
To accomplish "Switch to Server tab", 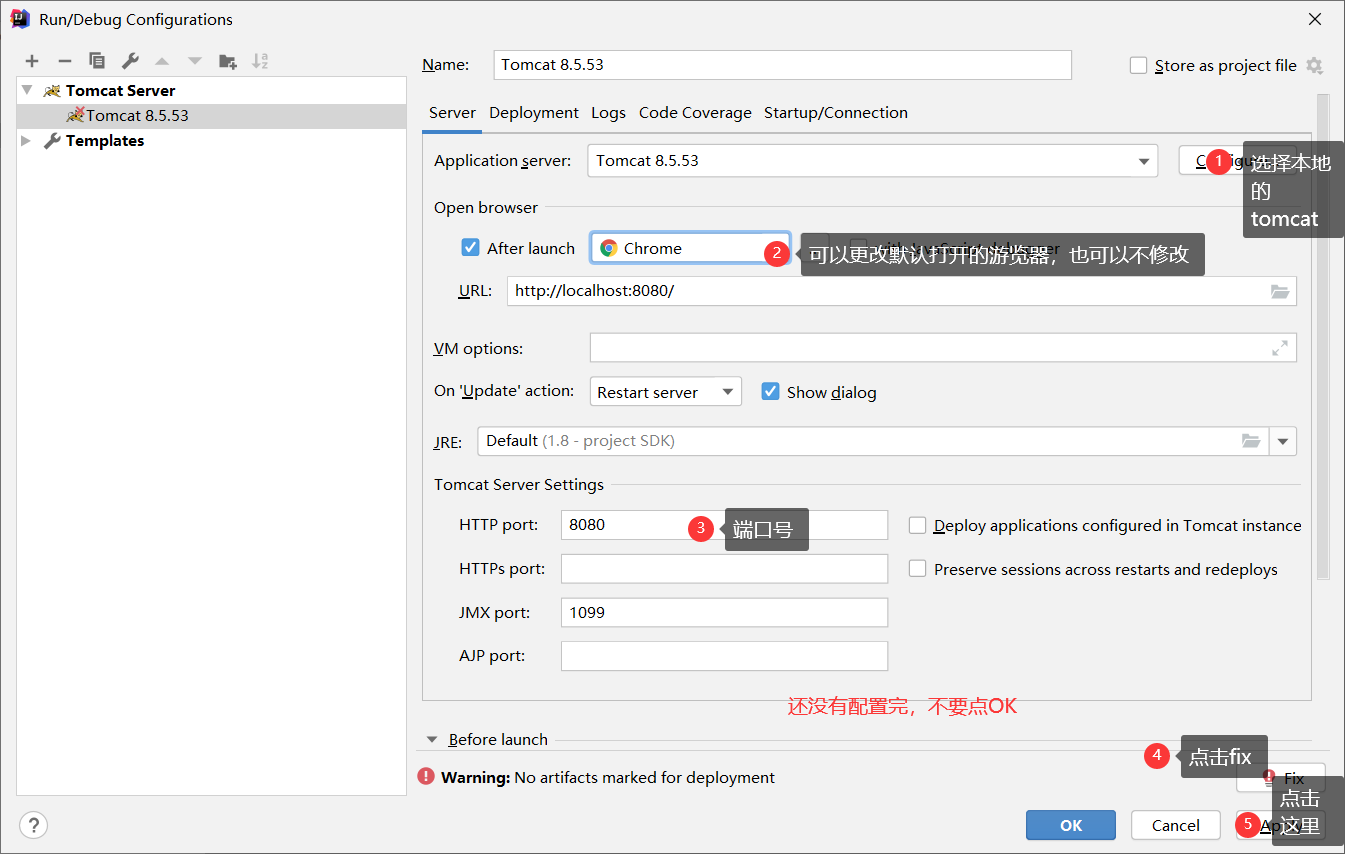I will [452, 113].
